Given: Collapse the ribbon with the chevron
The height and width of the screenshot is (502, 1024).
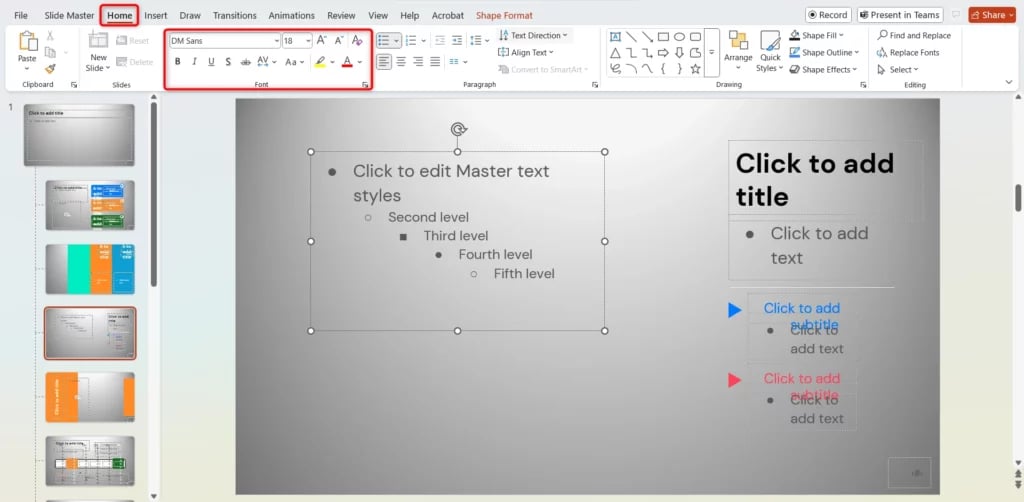Looking at the screenshot, I should tap(1009, 82).
